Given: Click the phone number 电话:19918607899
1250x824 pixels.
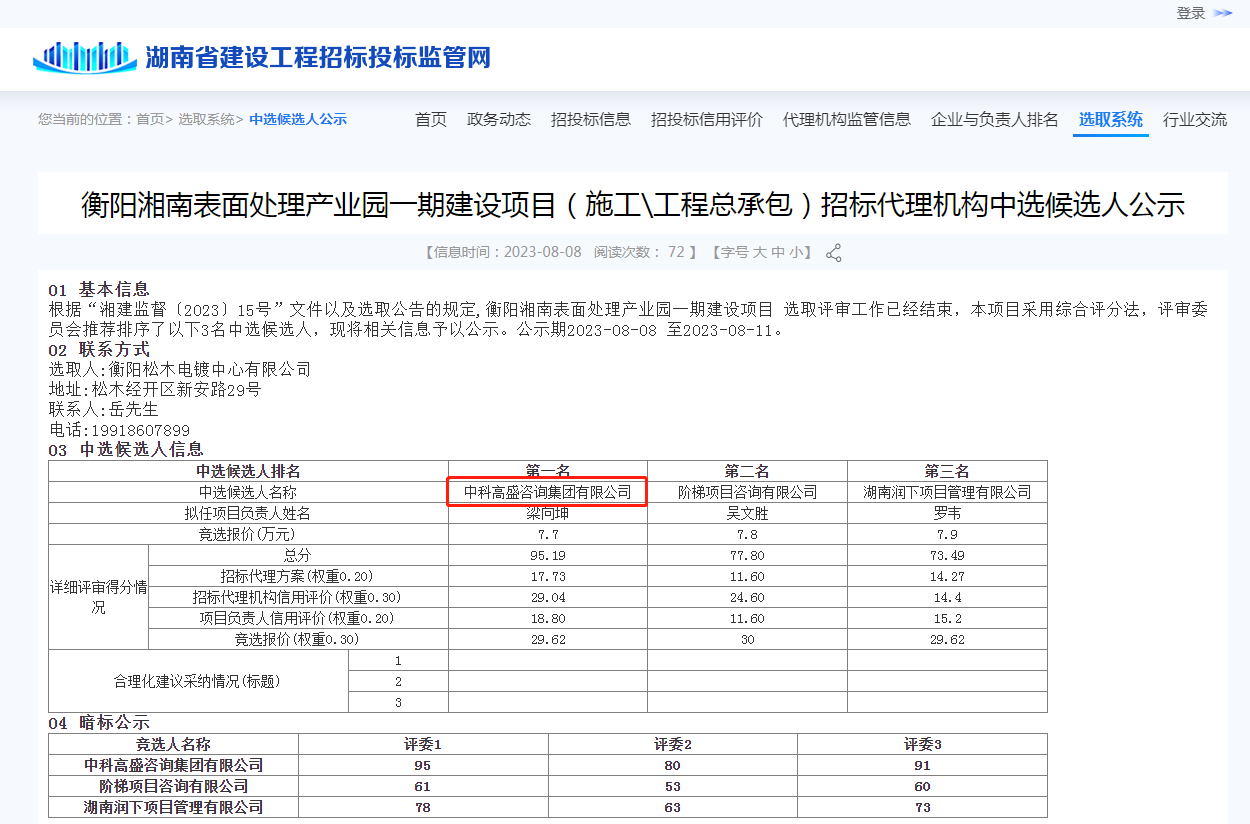Looking at the screenshot, I should pyautogui.click(x=119, y=431).
